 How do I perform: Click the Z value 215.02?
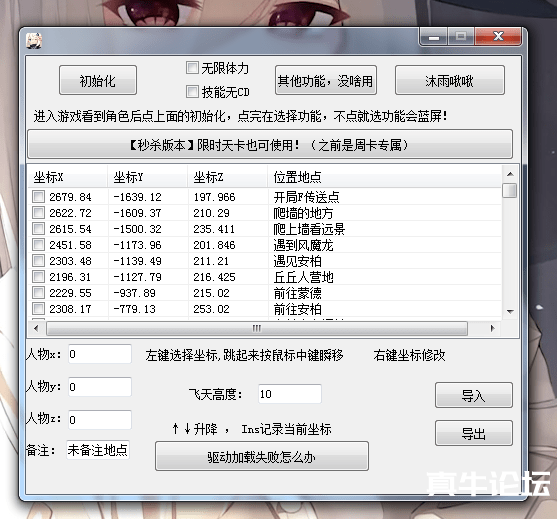point(211,293)
